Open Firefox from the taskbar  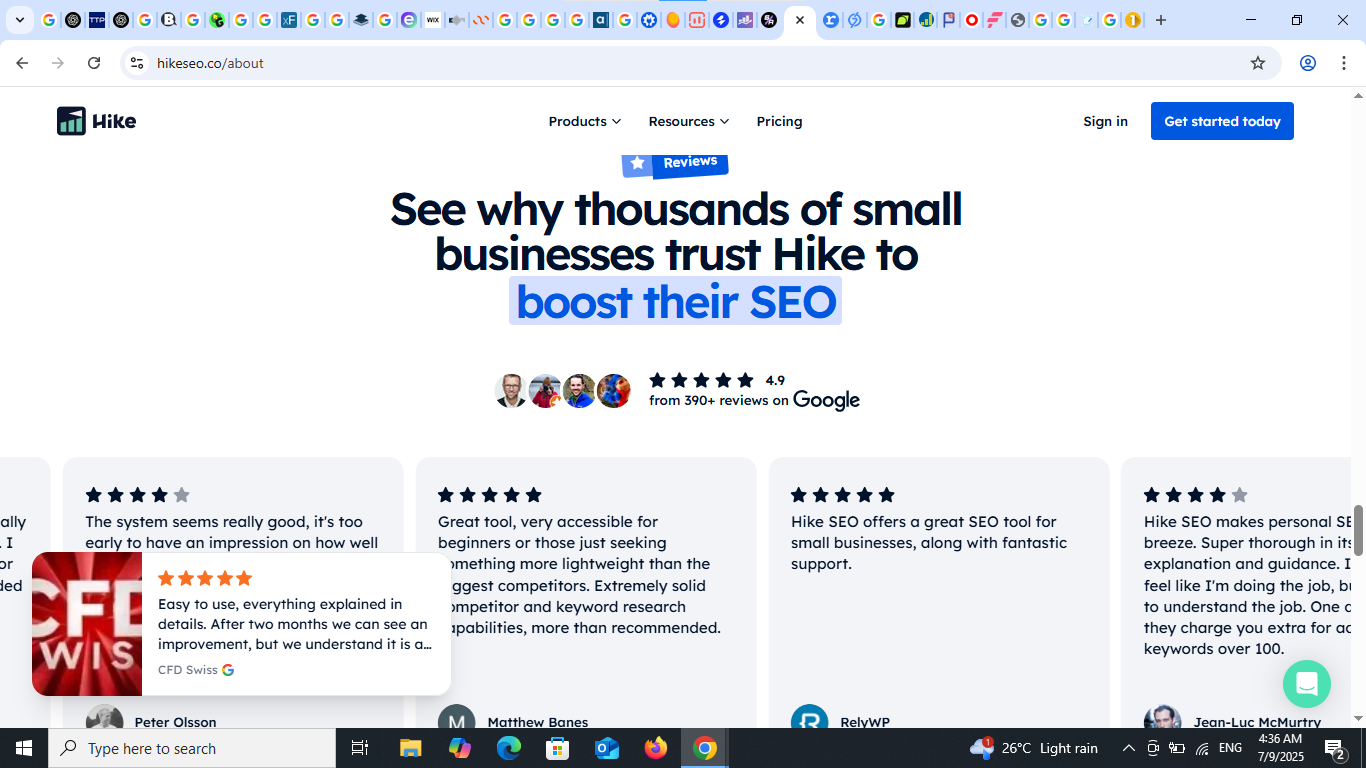(656, 748)
